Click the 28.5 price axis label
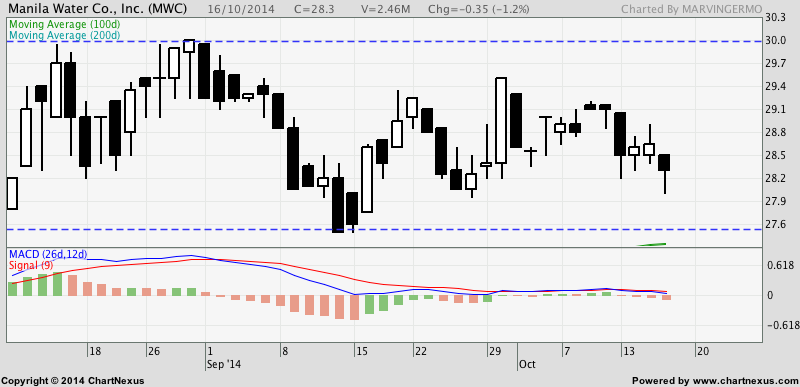This screenshot has width=800, height=387. point(776,156)
